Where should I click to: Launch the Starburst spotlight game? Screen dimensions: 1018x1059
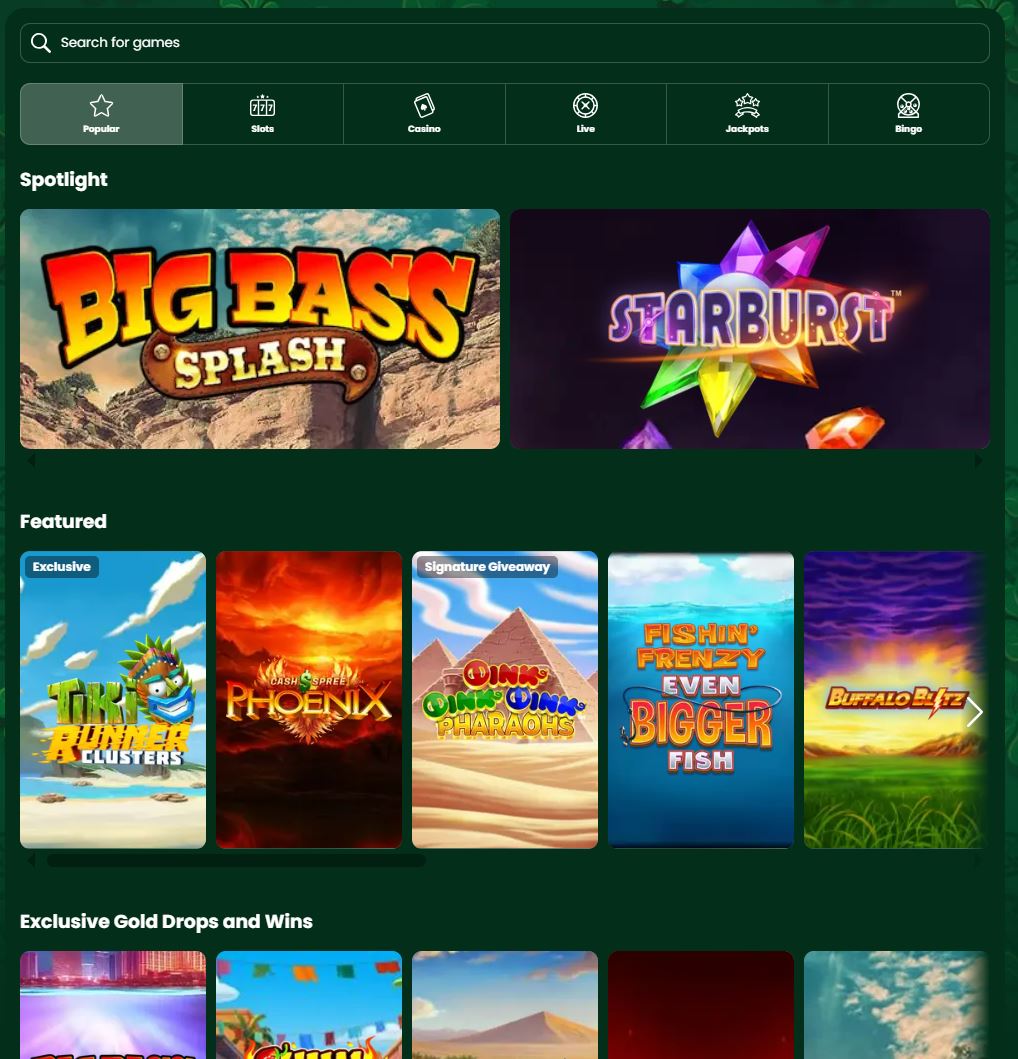(x=750, y=329)
